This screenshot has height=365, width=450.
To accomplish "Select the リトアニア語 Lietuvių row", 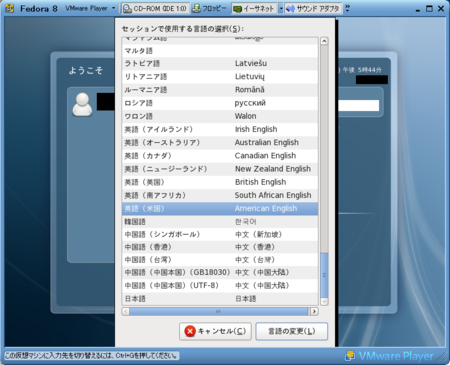I will (220, 77).
